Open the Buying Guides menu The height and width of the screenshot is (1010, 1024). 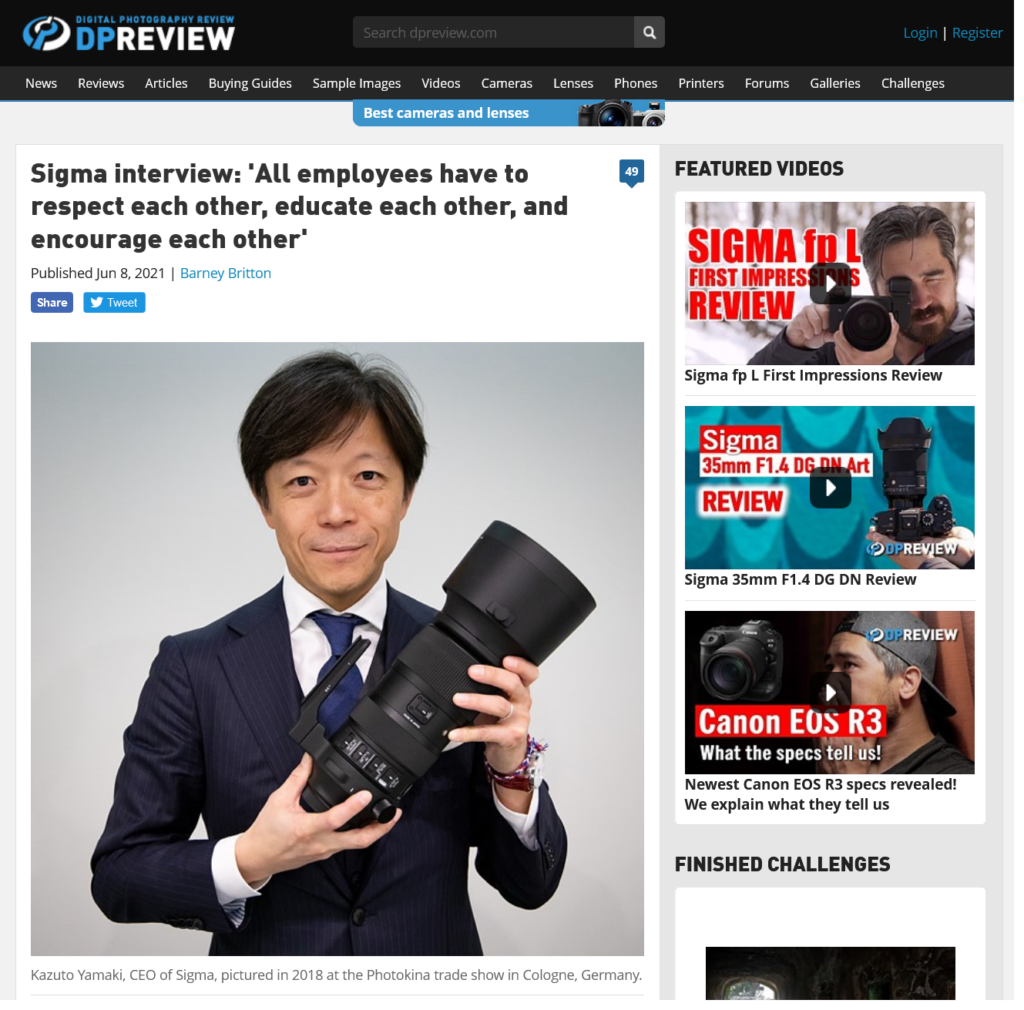250,83
